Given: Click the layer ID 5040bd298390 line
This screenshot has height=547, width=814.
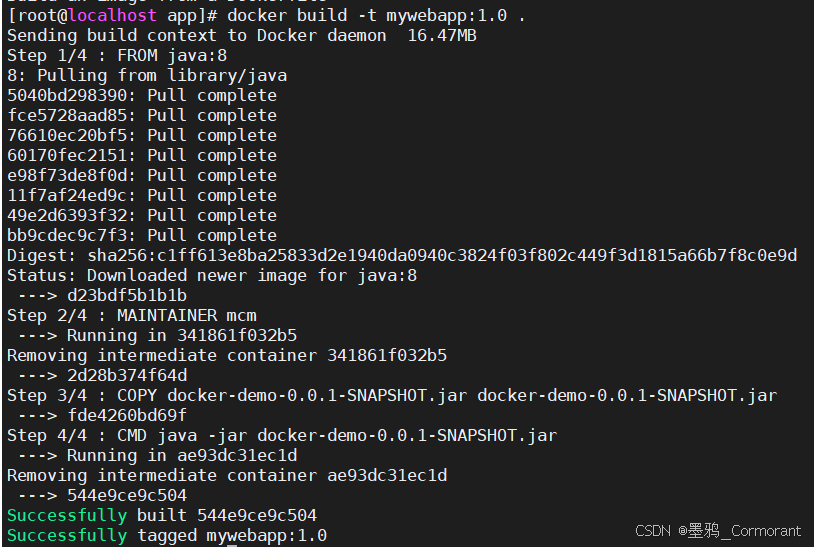Looking at the screenshot, I should click(141, 96).
